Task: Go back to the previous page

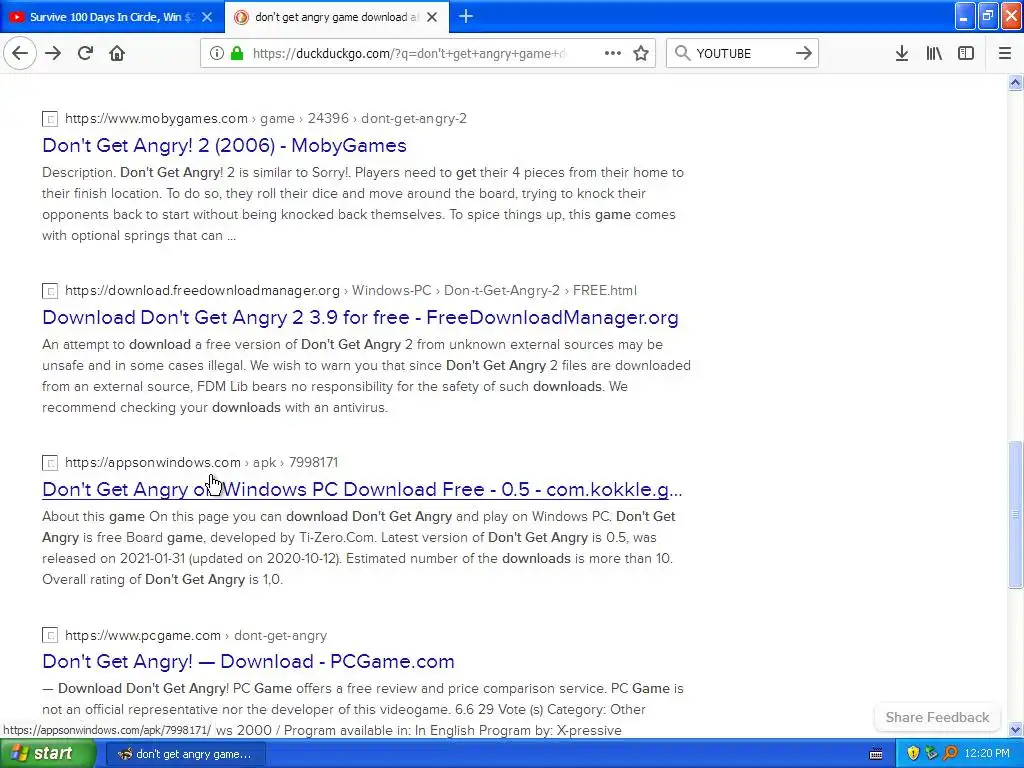Action: click(20, 53)
